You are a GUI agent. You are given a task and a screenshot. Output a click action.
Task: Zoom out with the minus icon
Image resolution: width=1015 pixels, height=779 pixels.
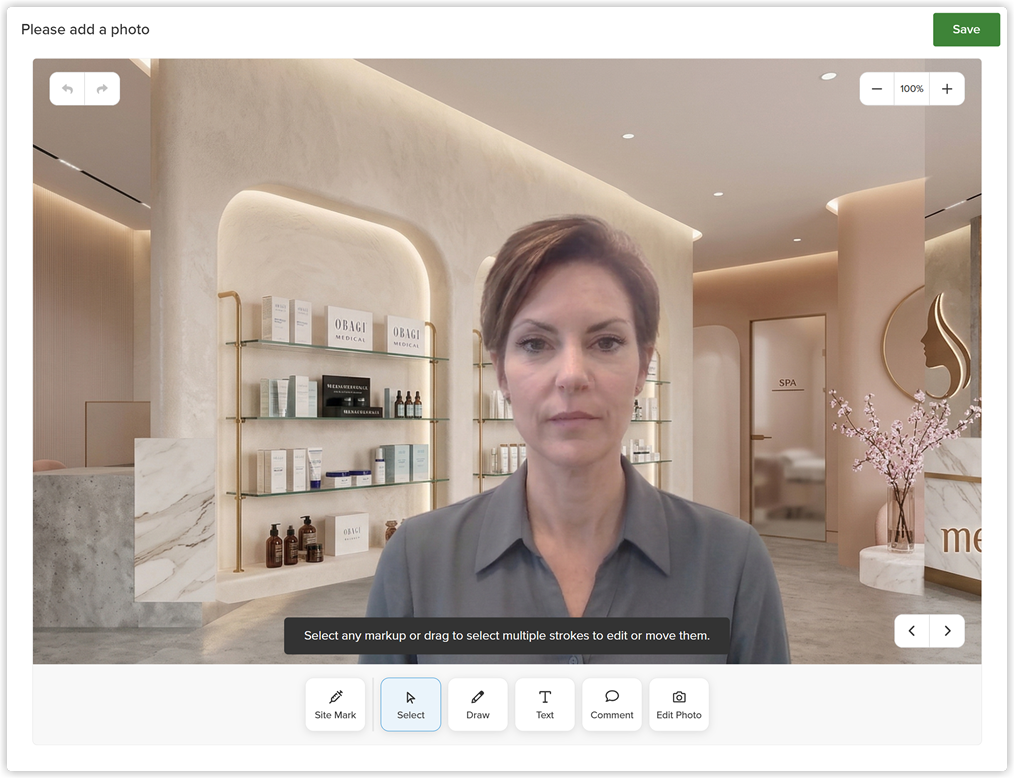(876, 89)
